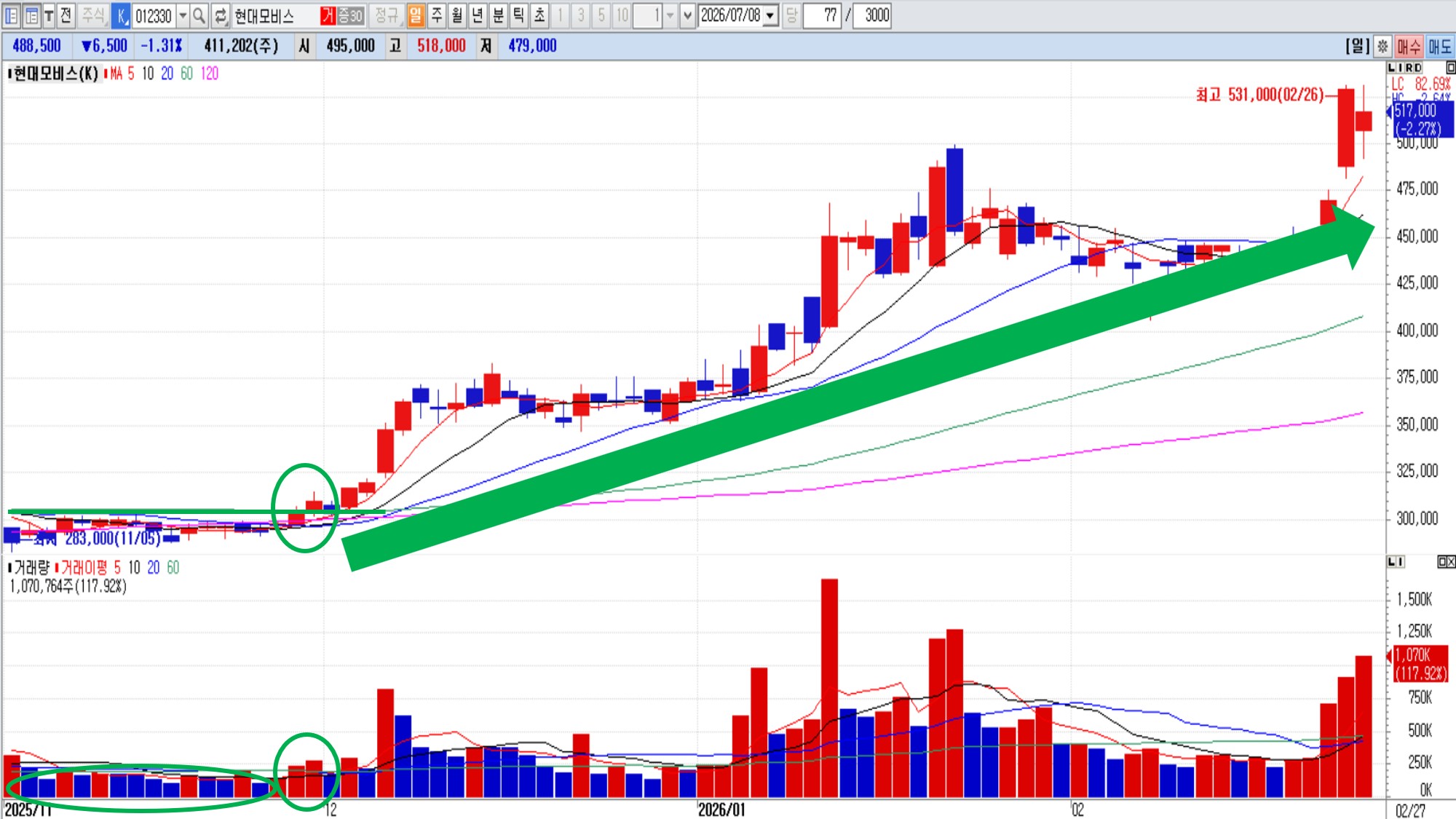Click the candle count field showing 77
Image resolution: width=1456 pixels, height=819 pixels.
pos(823,15)
